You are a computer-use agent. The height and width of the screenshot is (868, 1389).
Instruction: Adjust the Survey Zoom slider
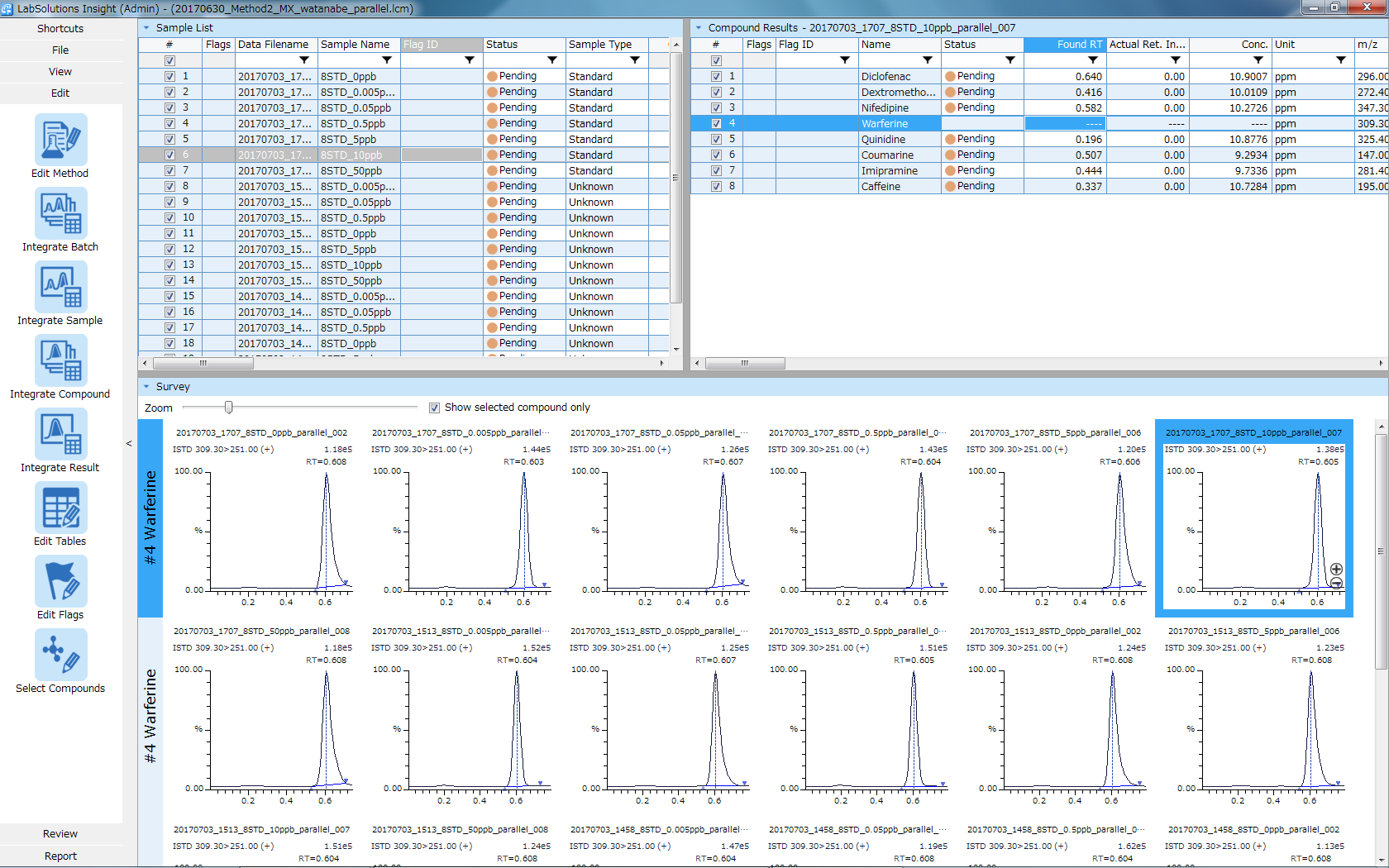point(229,407)
